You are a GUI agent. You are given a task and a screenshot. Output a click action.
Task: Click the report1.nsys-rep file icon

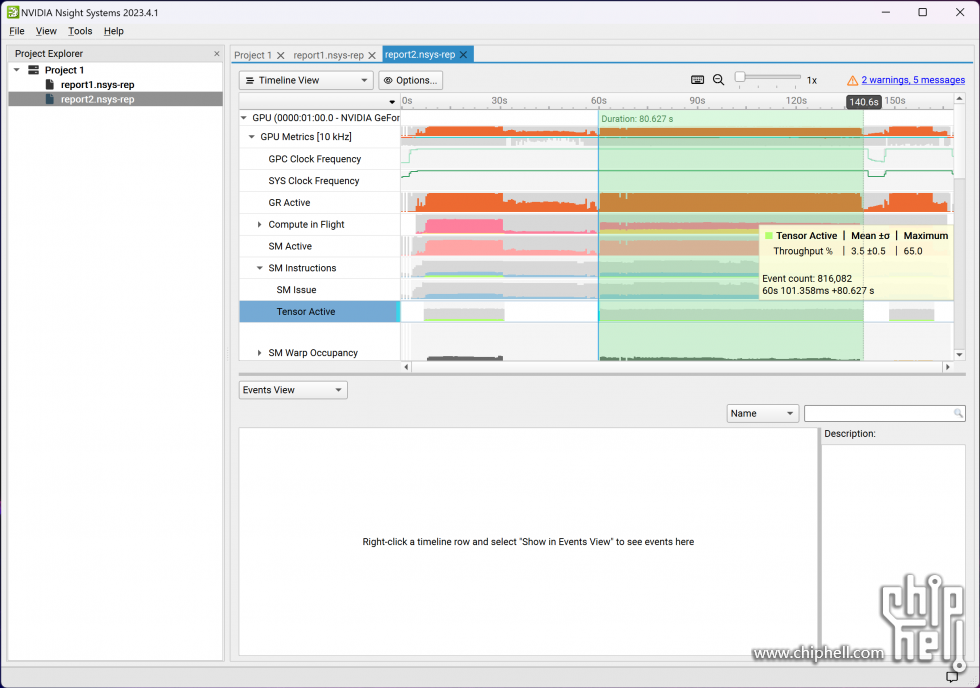pyautogui.click(x=50, y=84)
